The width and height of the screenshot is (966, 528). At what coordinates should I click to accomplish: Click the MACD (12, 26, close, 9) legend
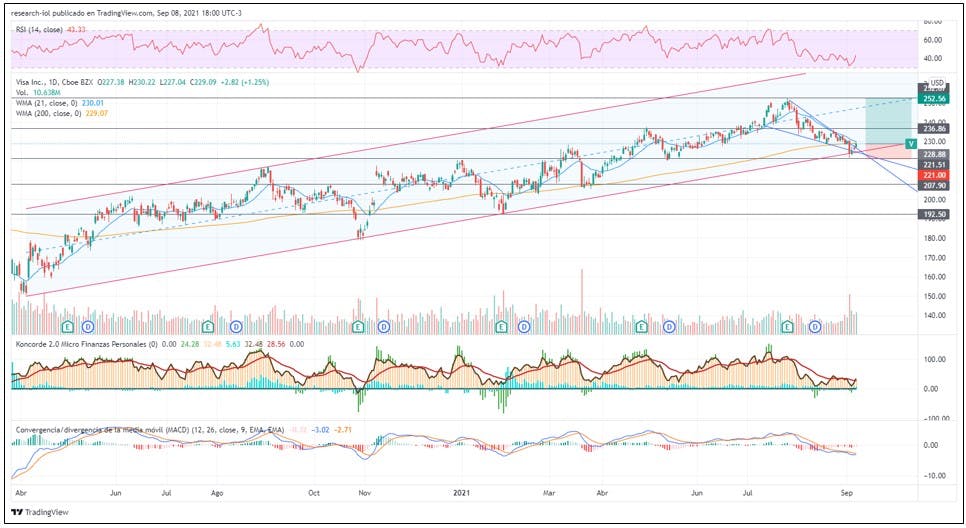(x=150, y=429)
